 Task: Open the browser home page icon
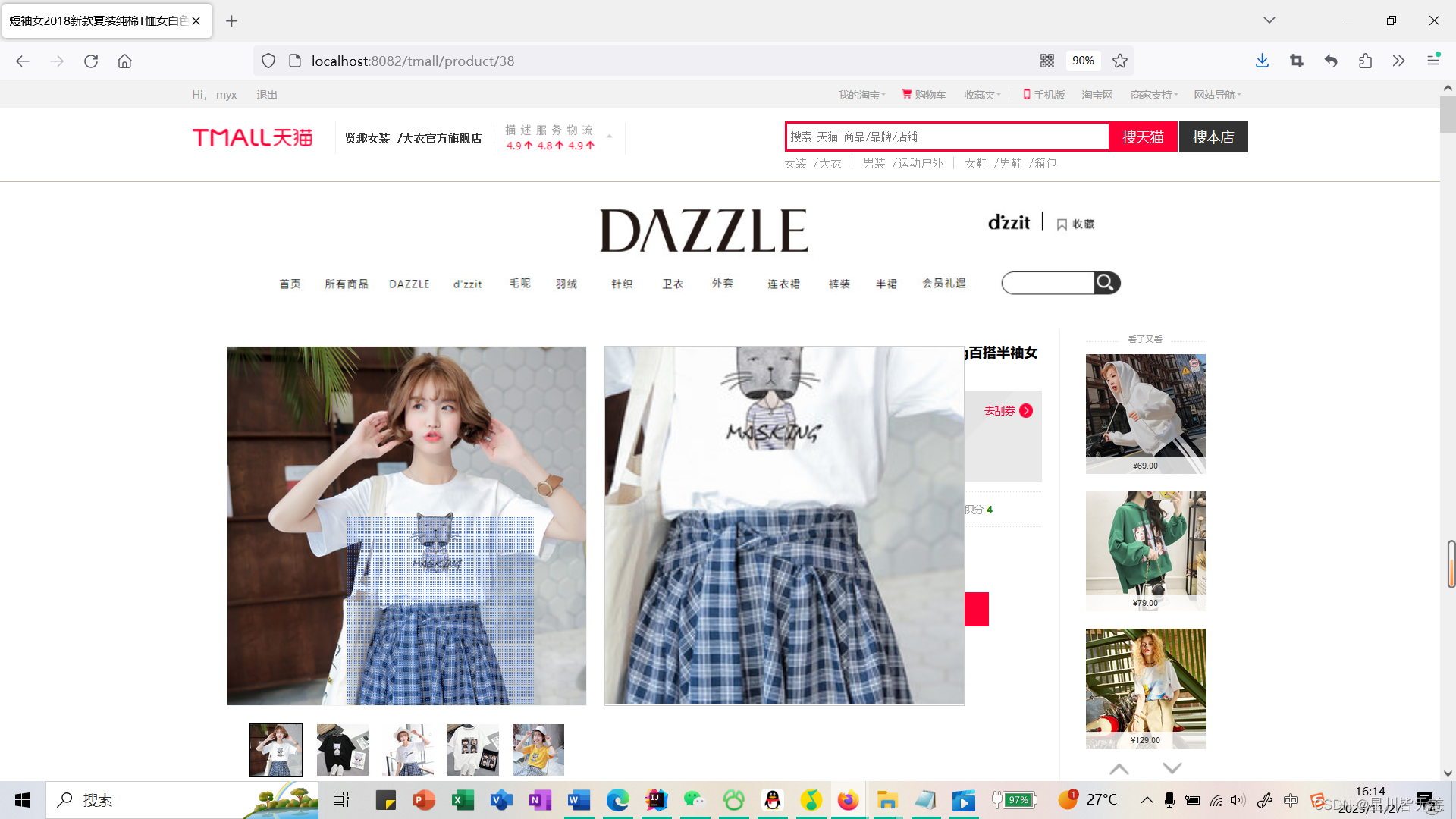point(124,61)
